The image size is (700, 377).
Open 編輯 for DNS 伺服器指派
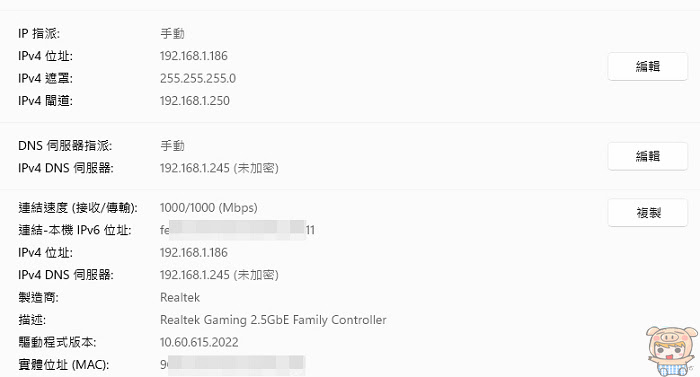[x=647, y=156]
